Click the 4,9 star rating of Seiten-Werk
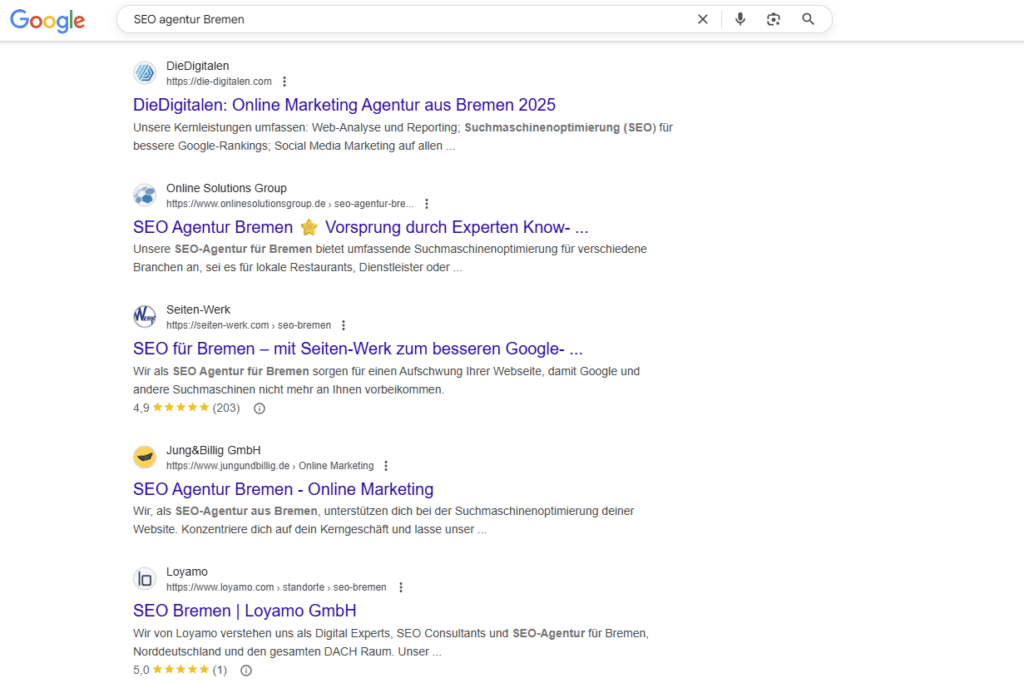The height and width of the screenshot is (683, 1024). click(186, 408)
